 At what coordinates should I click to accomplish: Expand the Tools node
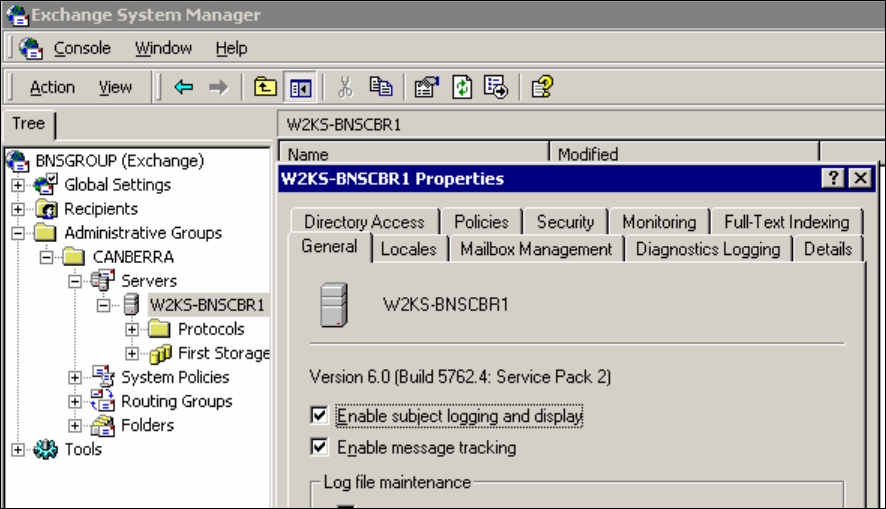coord(18,450)
